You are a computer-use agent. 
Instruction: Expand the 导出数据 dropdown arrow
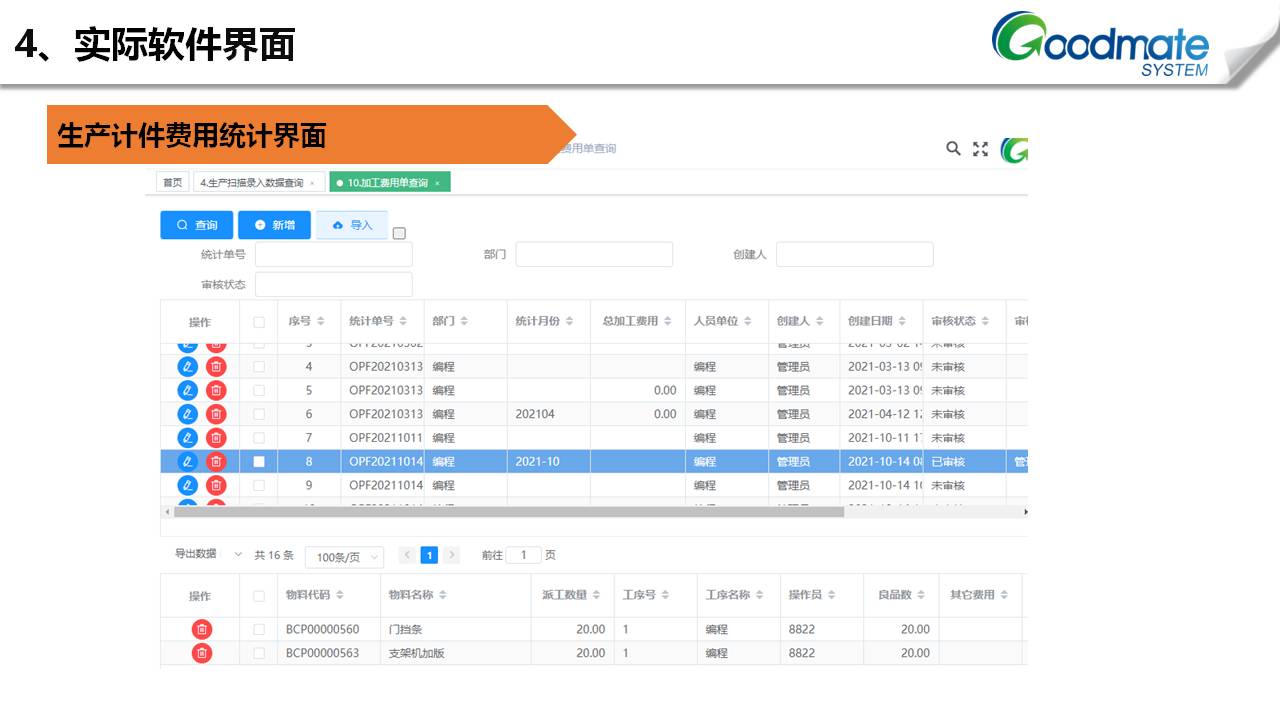click(x=238, y=554)
